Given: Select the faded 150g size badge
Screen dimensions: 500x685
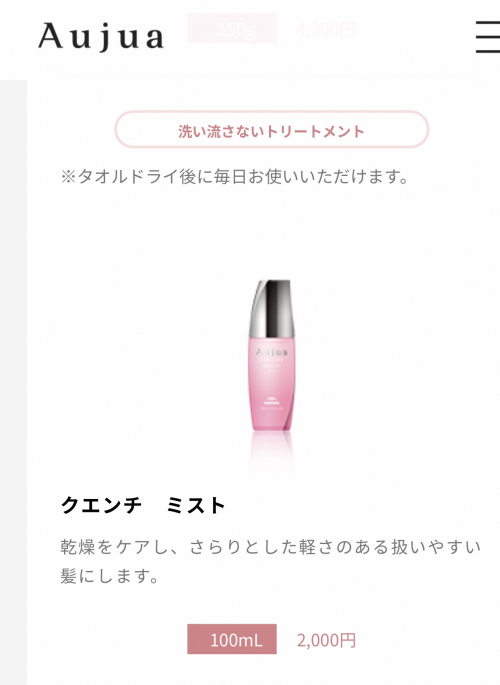Looking at the screenshot, I should [x=232, y=28].
